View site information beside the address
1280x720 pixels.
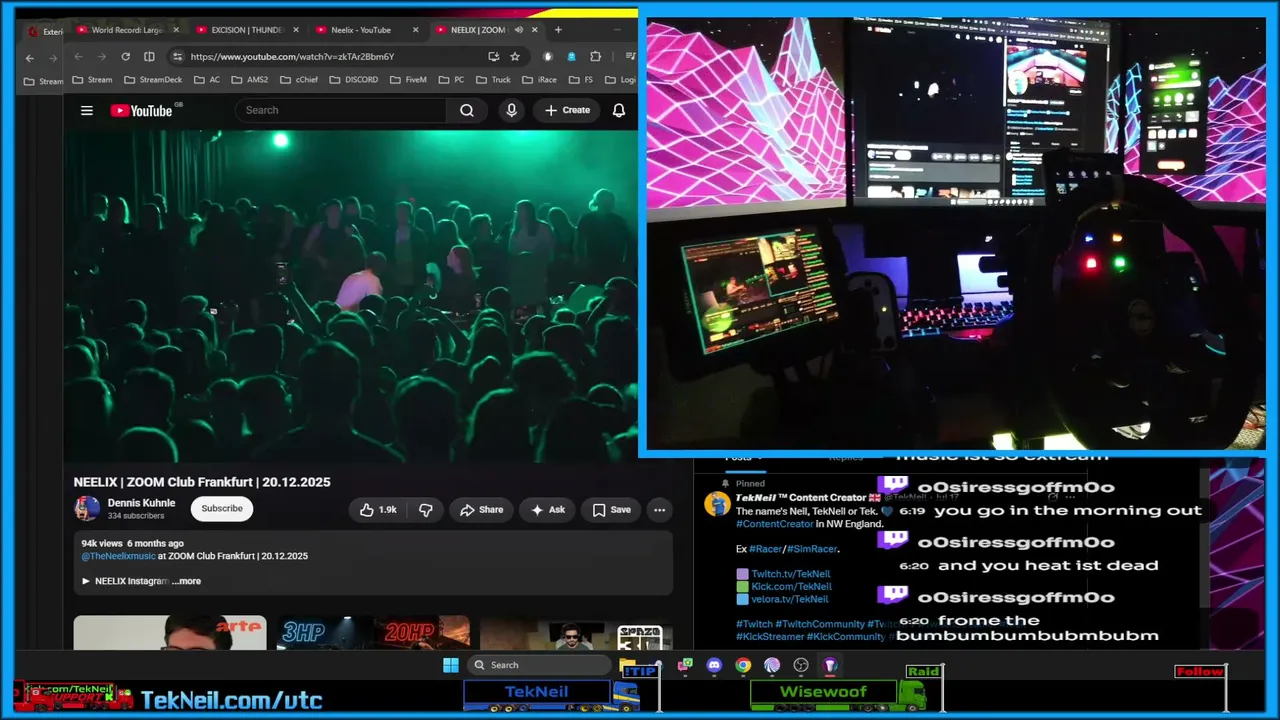[177, 57]
